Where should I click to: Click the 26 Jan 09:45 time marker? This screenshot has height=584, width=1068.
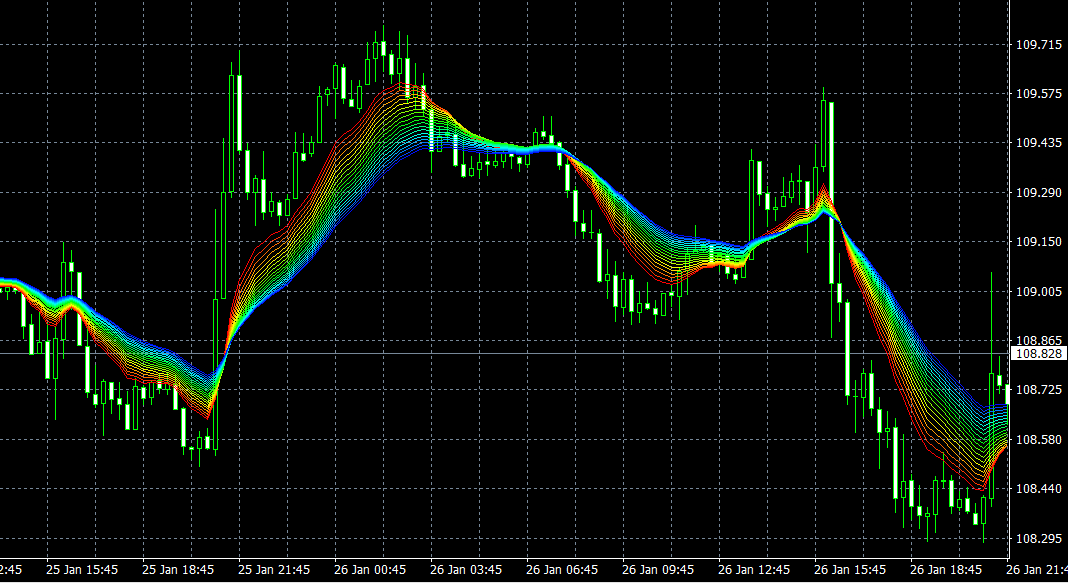click(659, 569)
